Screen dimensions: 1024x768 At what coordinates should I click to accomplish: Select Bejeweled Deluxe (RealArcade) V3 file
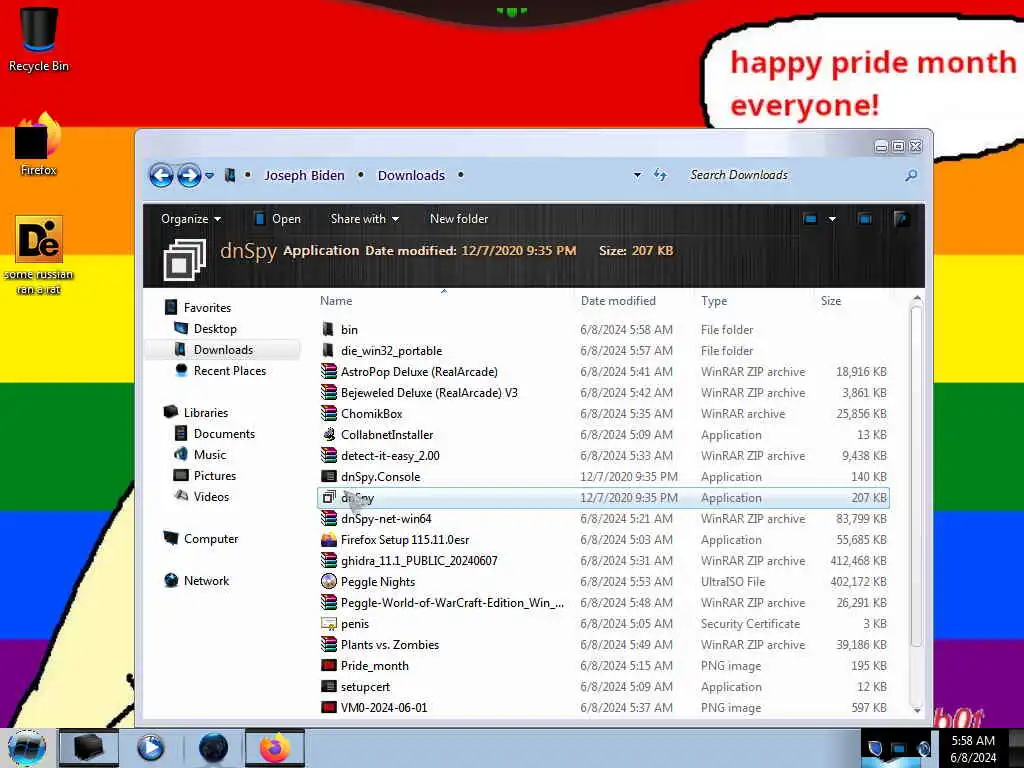[429, 392]
